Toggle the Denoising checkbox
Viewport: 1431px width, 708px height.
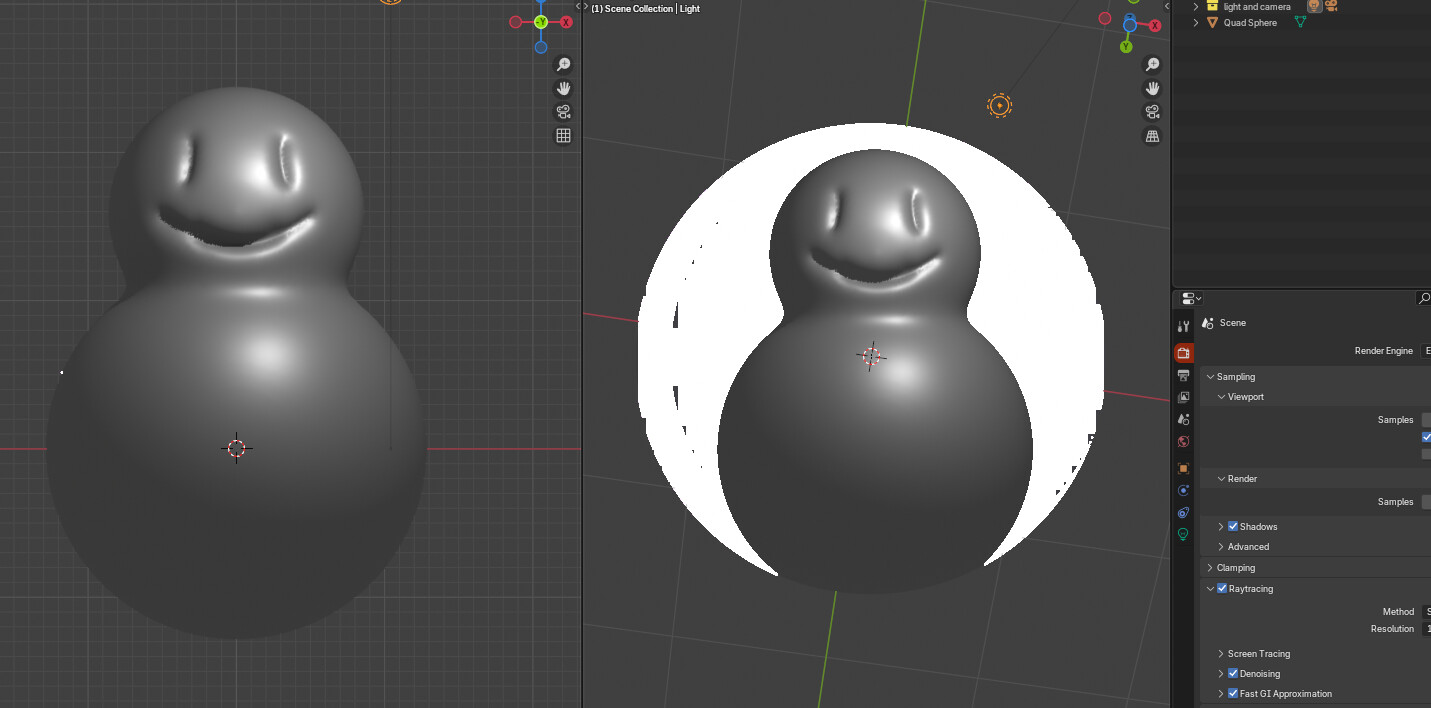coord(1233,673)
